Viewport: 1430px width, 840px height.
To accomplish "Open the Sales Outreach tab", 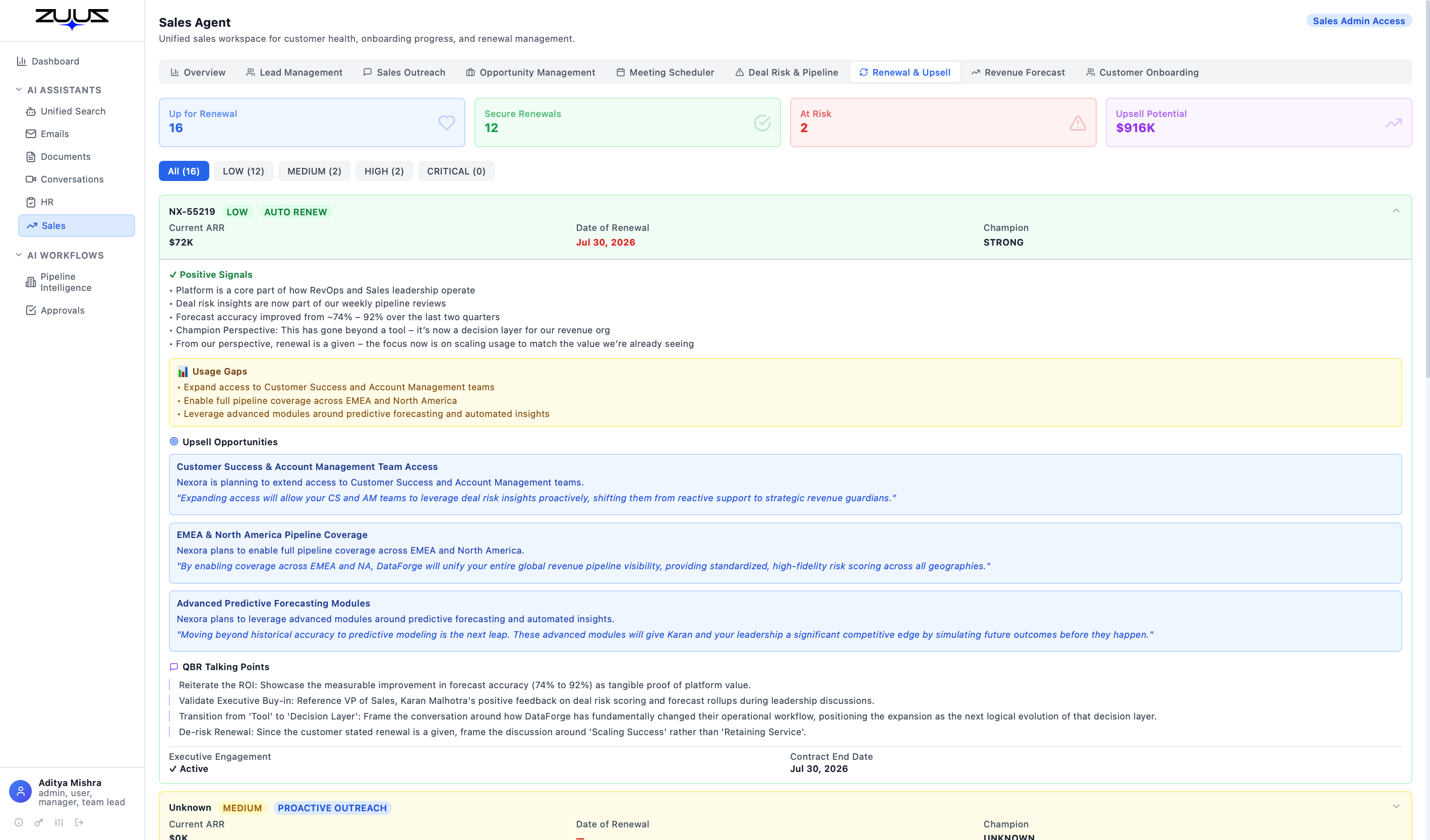I will coord(404,72).
